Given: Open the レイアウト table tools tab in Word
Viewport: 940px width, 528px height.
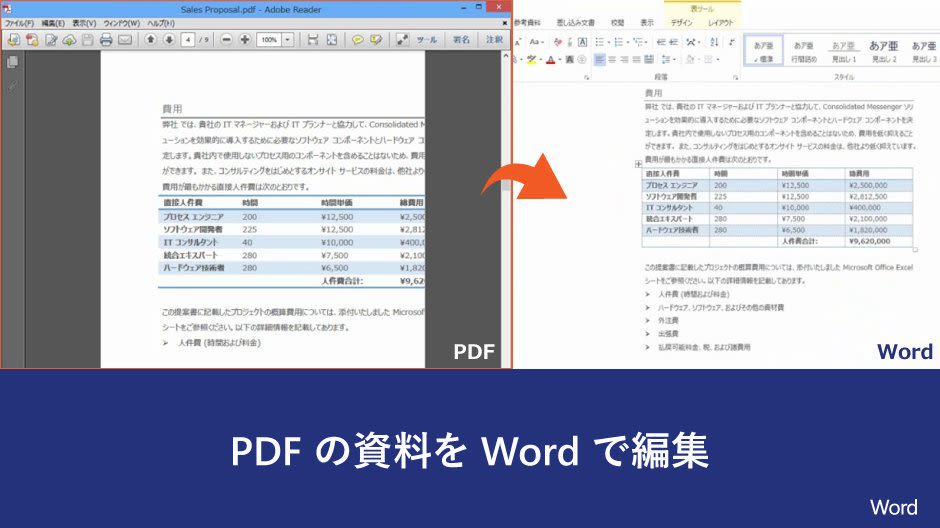Looking at the screenshot, I should 721,22.
